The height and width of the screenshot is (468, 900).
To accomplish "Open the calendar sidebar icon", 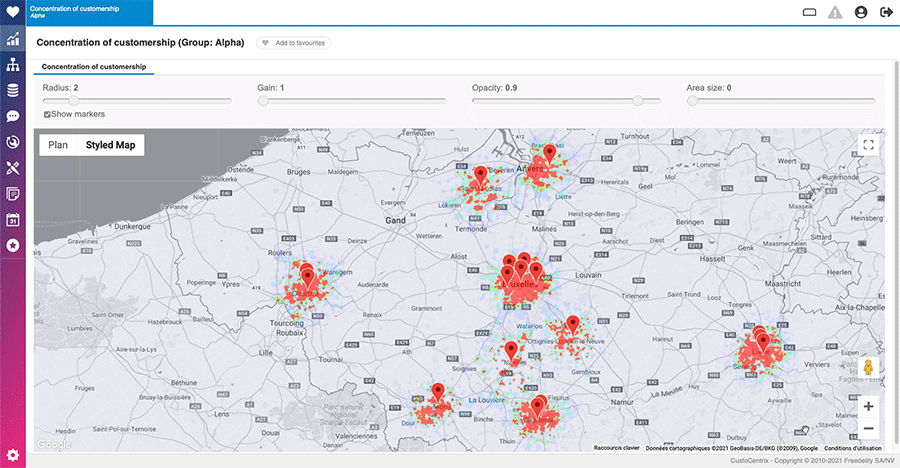I will 13,219.
